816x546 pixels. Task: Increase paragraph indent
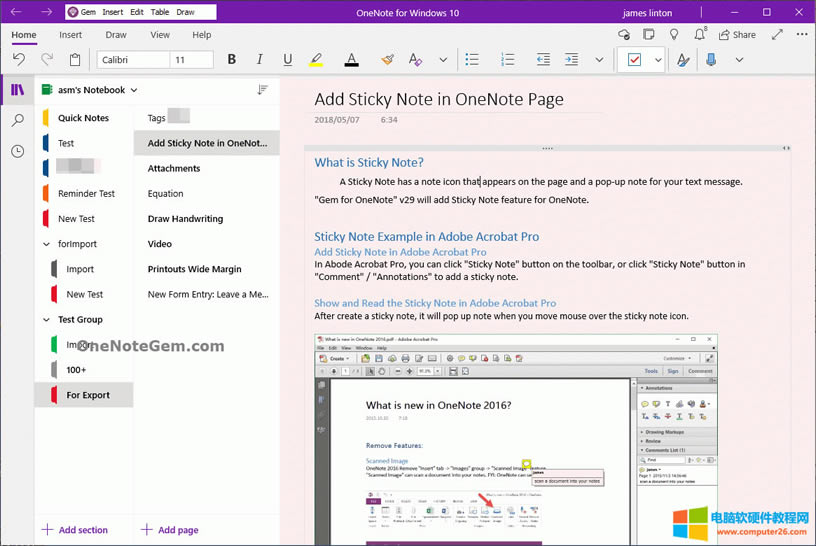[x=571, y=60]
